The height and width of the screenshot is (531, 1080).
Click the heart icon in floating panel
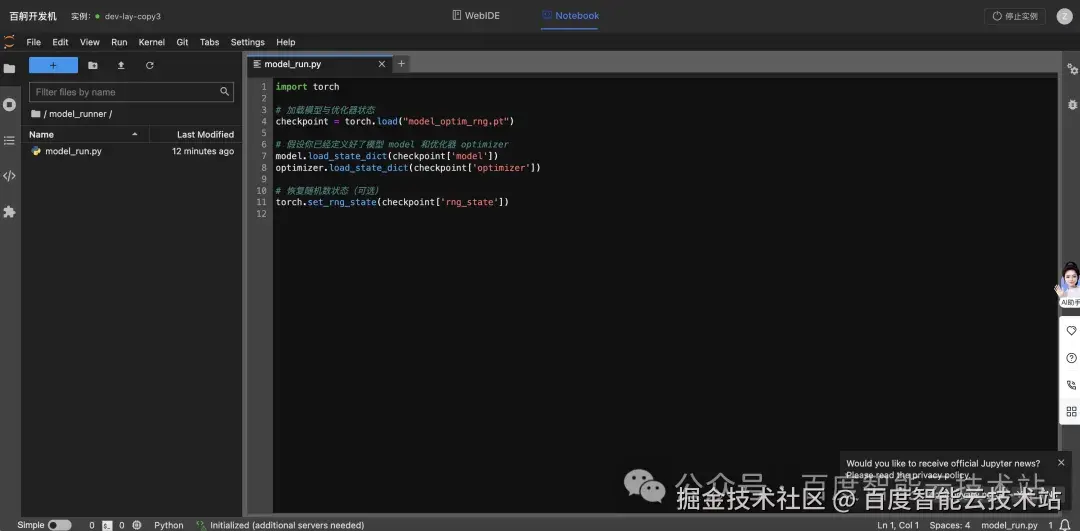pos(1070,331)
